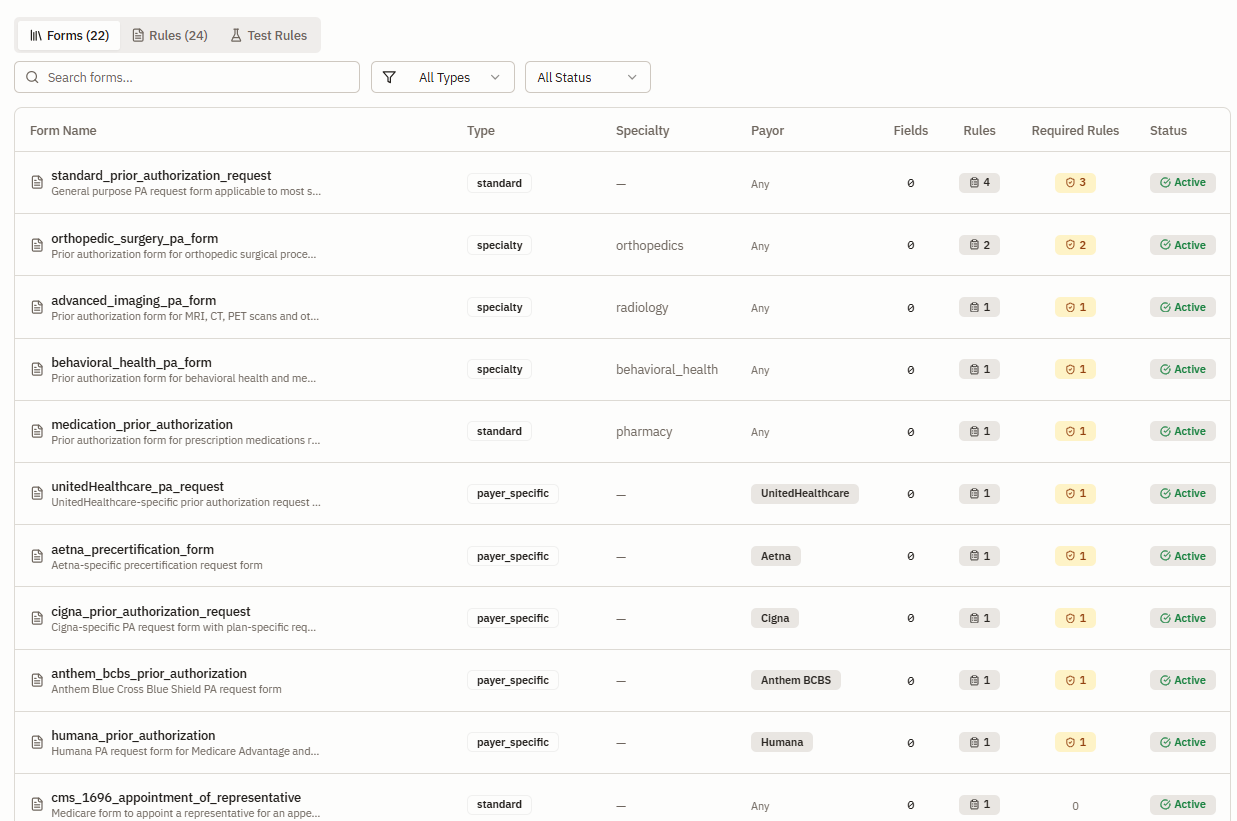The width and height of the screenshot is (1237, 821).
Task: Select the Forms (22) tab
Action: (x=69, y=35)
